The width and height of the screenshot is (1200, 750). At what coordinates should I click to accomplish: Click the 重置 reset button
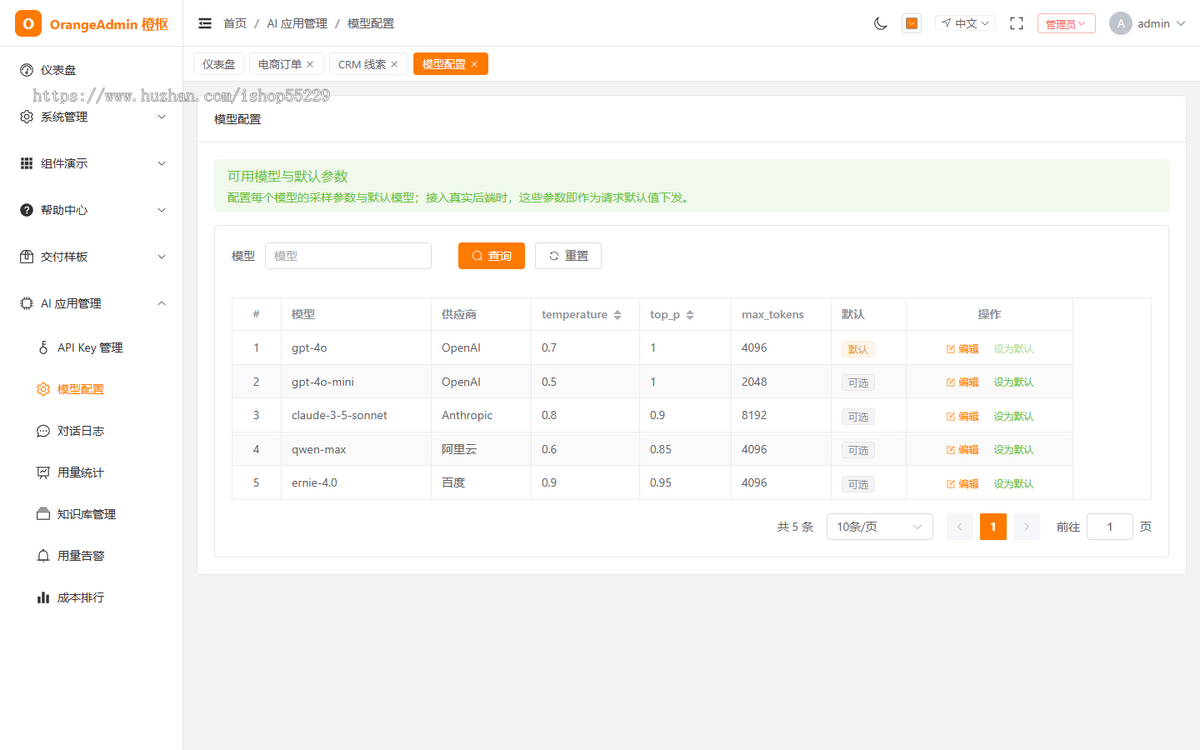click(x=568, y=256)
